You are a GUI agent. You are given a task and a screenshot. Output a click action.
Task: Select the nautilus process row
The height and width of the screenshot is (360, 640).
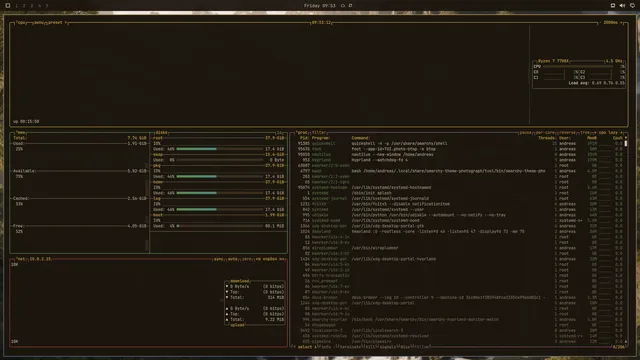pyautogui.click(x=459, y=155)
